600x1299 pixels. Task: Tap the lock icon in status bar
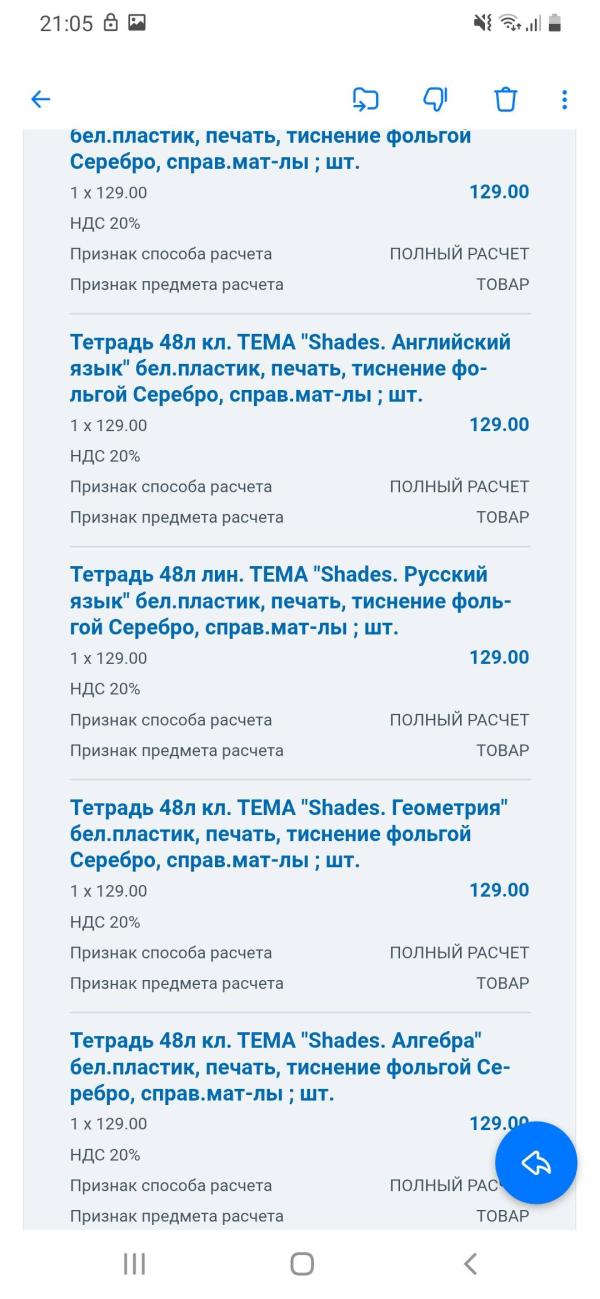(x=107, y=23)
